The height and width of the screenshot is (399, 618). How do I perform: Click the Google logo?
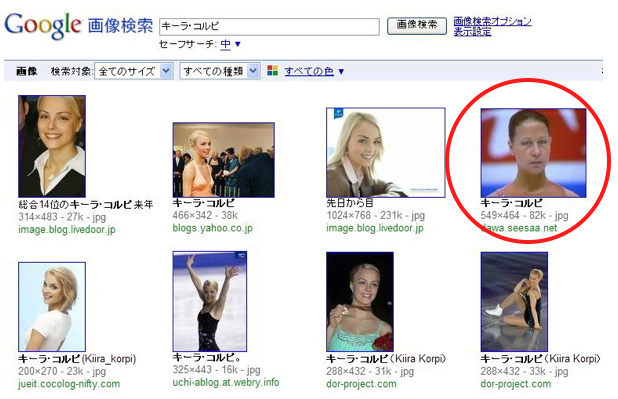click(x=43, y=25)
